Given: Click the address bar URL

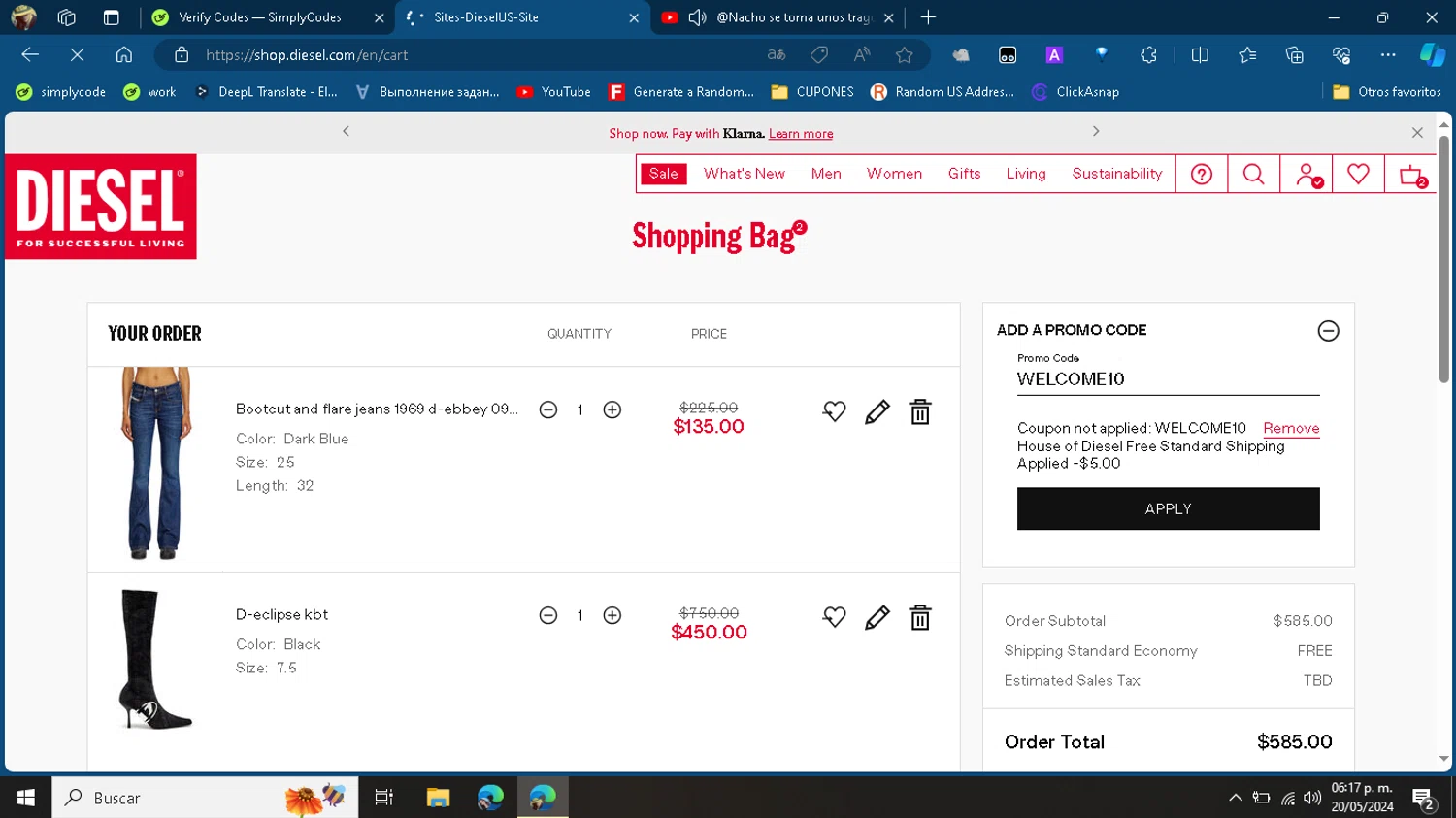Looking at the screenshot, I should [307, 55].
